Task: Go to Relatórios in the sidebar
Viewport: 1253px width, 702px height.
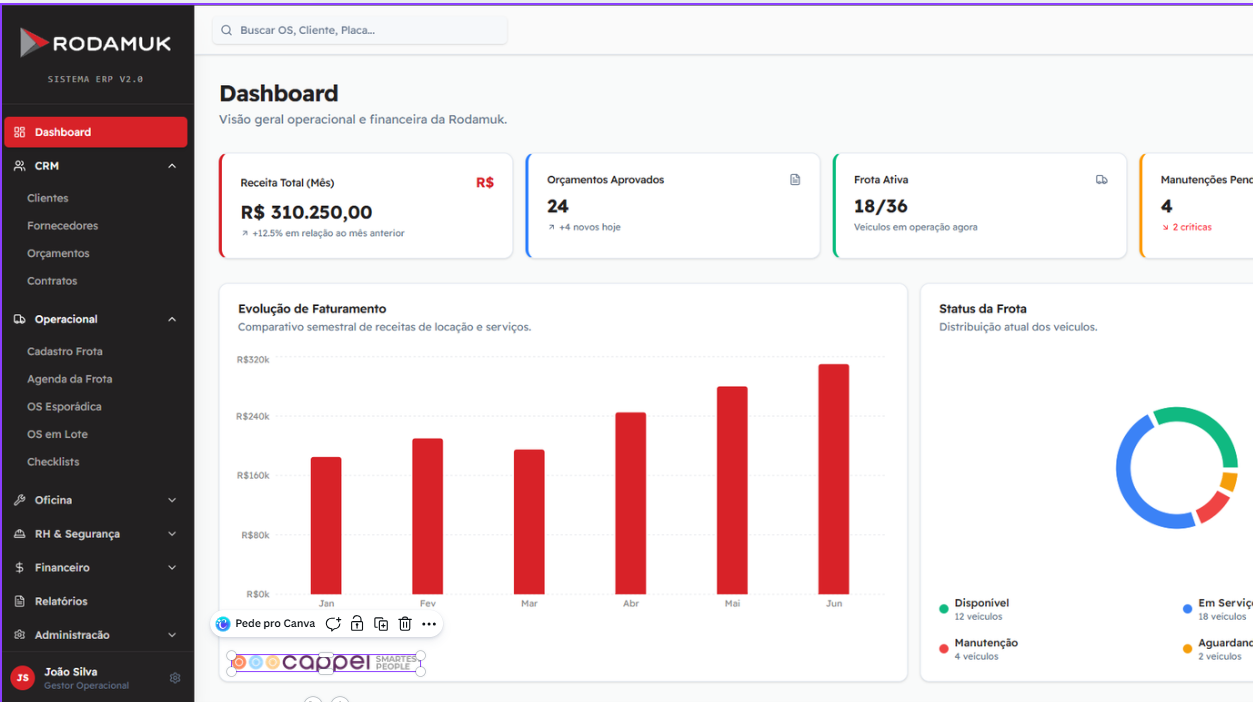Action: (x=61, y=601)
